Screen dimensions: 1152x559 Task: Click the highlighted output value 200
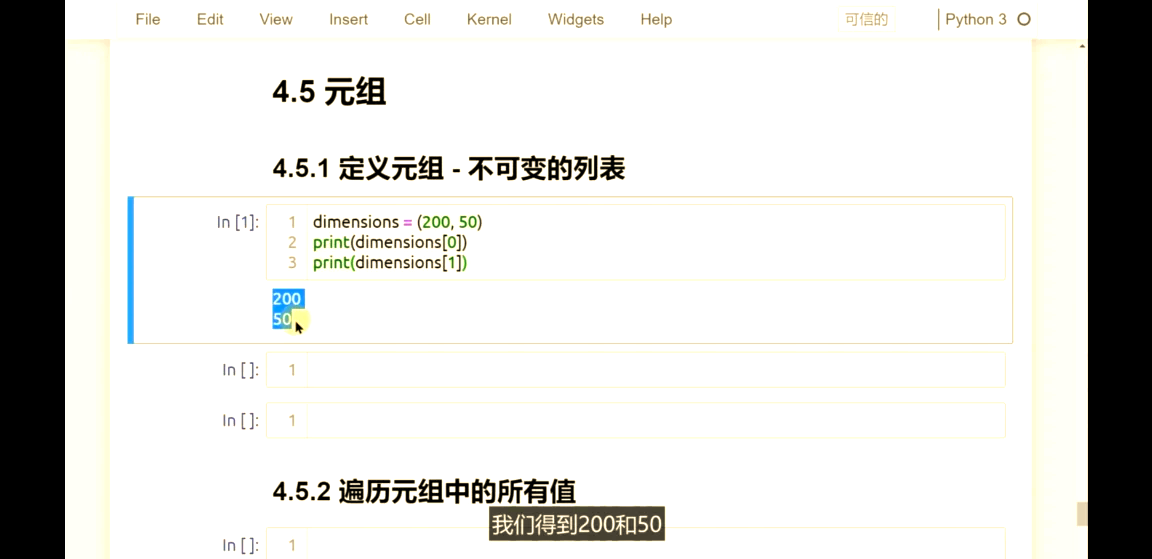[288, 299]
